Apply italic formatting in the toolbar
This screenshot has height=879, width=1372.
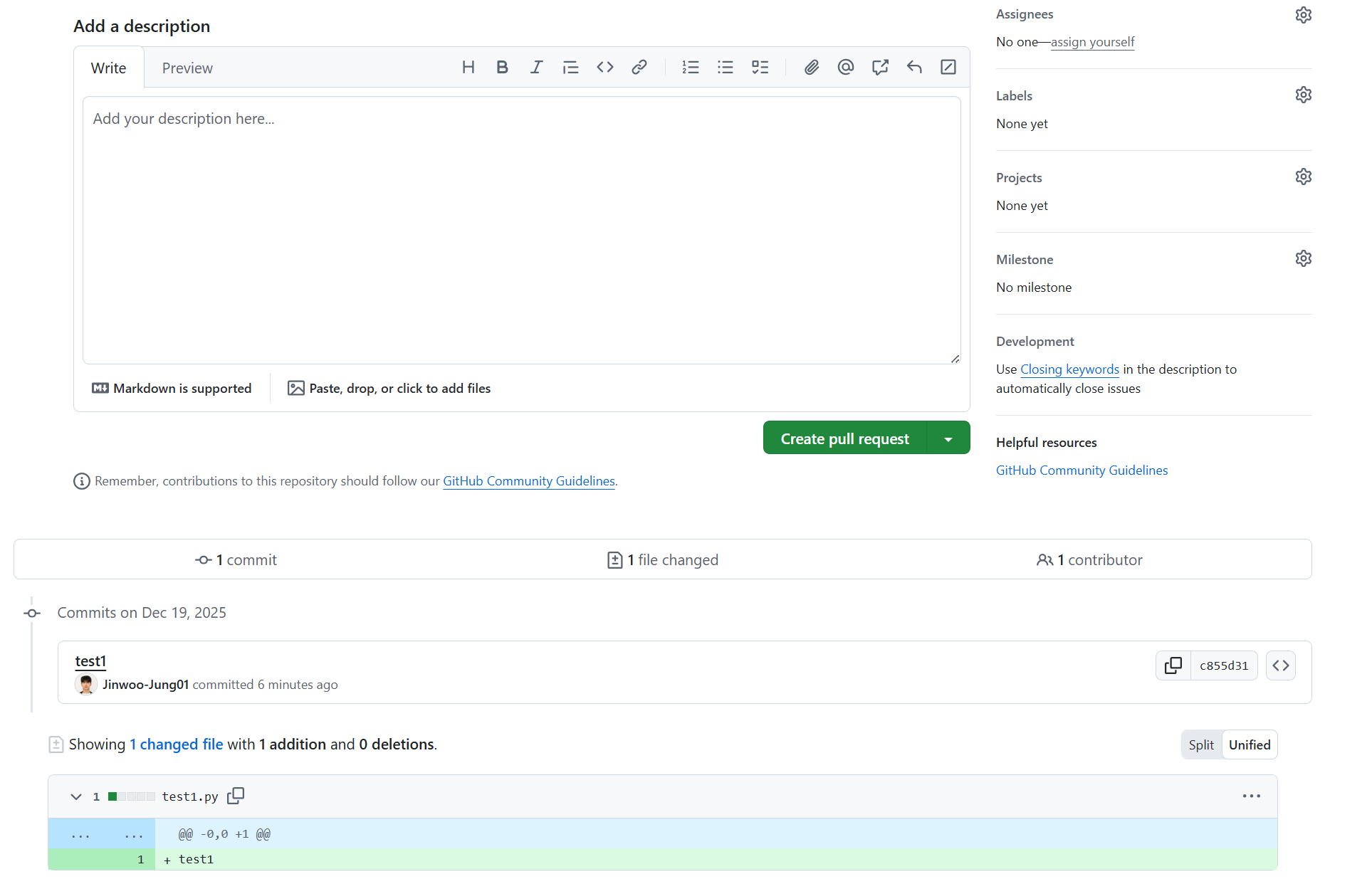(536, 68)
